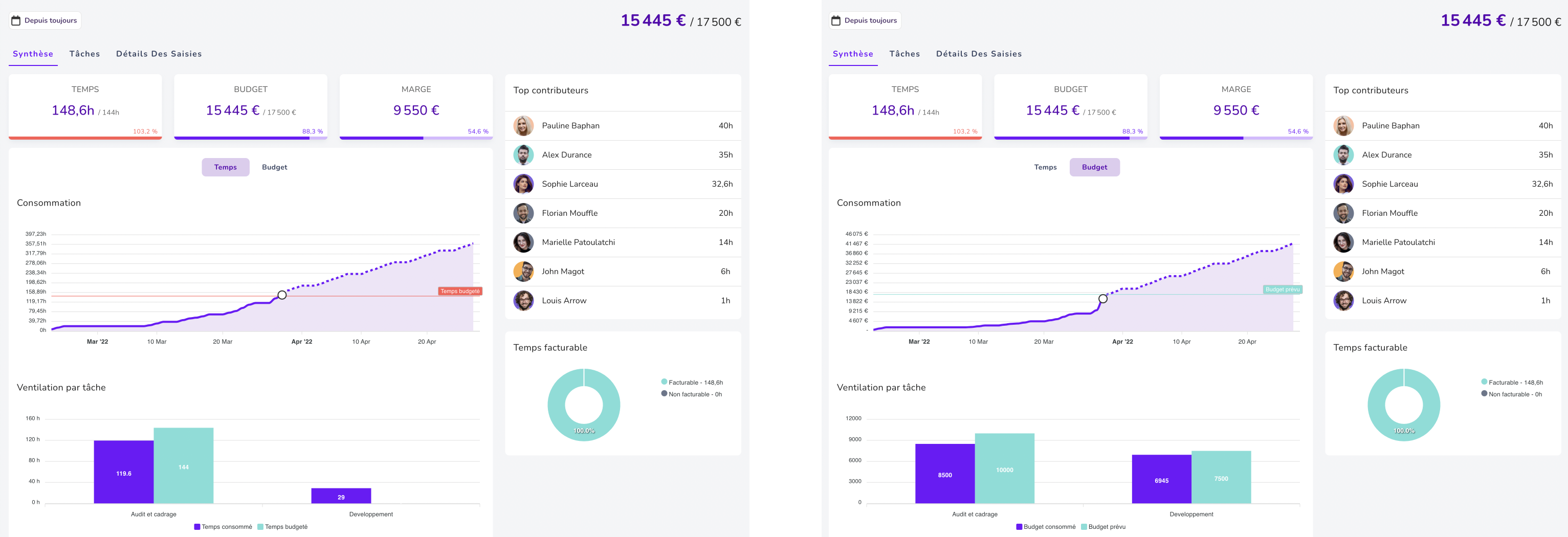Click the teal 10000 bar in budget chart
Image resolution: width=1568 pixels, height=537 pixels.
tap(1004, 469)
